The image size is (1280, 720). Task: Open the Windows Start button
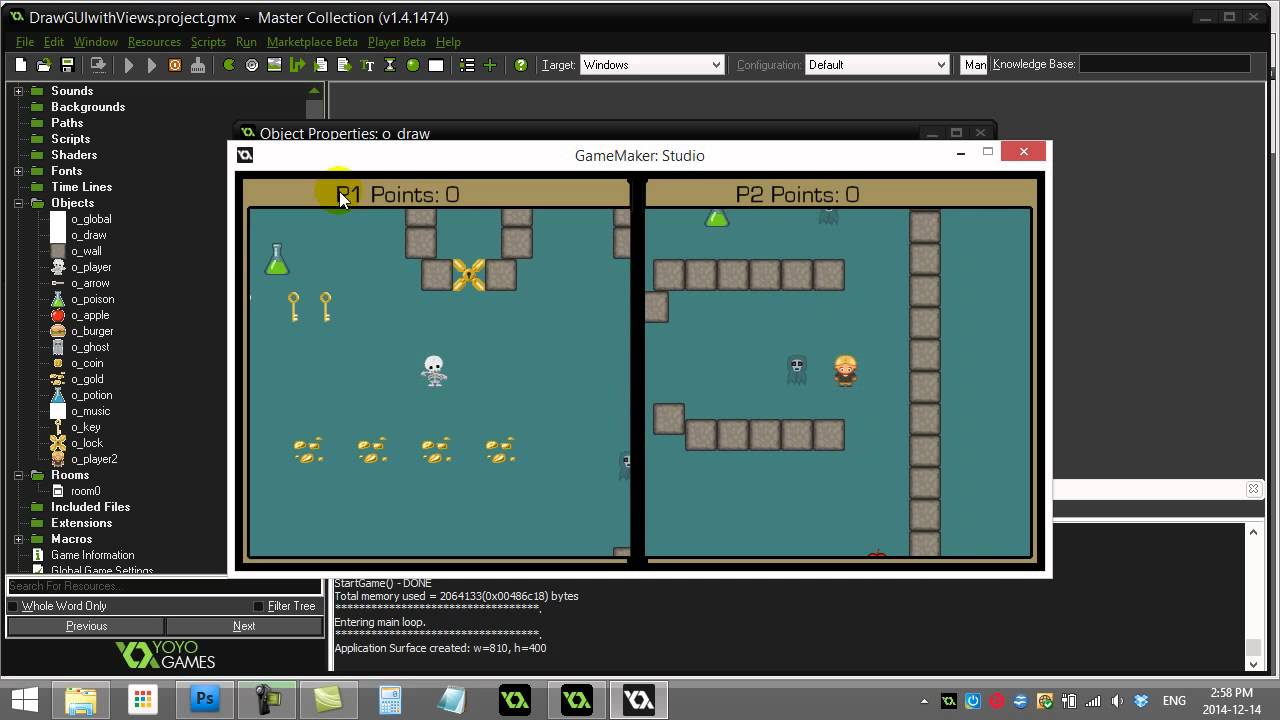[25, 699]
